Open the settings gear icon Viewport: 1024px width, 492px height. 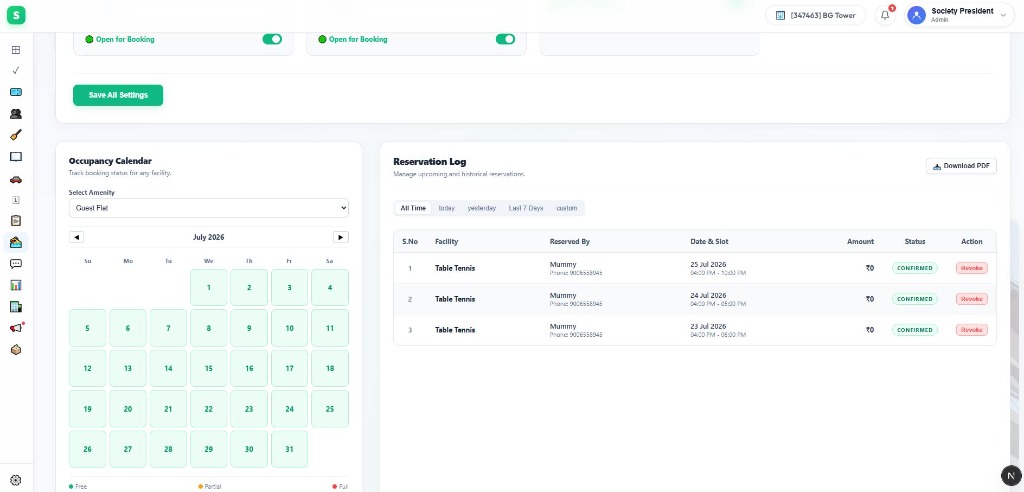(x=16, y=480)
